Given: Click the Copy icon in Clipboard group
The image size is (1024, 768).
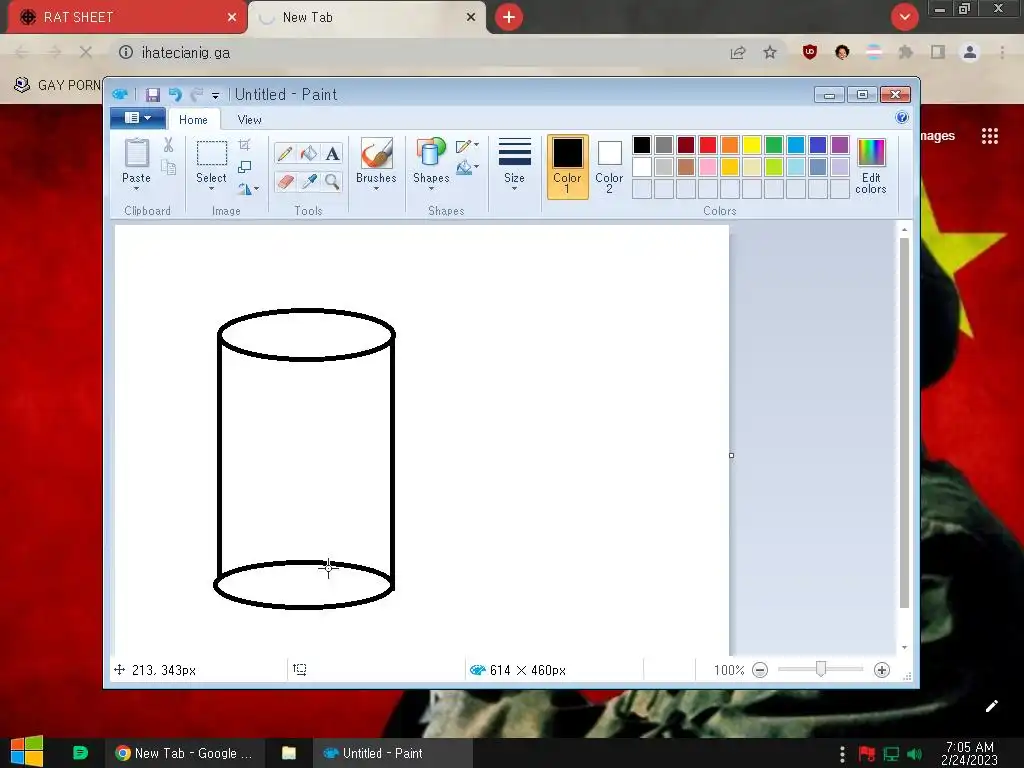Looking at the screenshot, I should coord(168,168).
